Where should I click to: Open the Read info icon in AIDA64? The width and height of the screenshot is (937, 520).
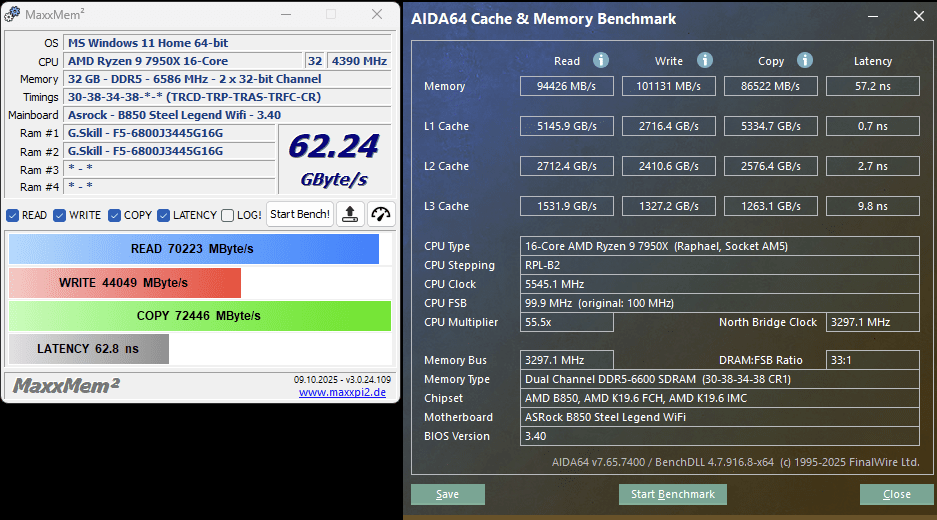pos(601,60)
